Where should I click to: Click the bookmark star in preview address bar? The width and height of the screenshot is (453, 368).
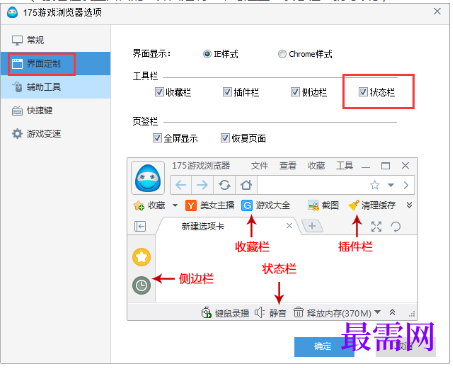(375, 185)
